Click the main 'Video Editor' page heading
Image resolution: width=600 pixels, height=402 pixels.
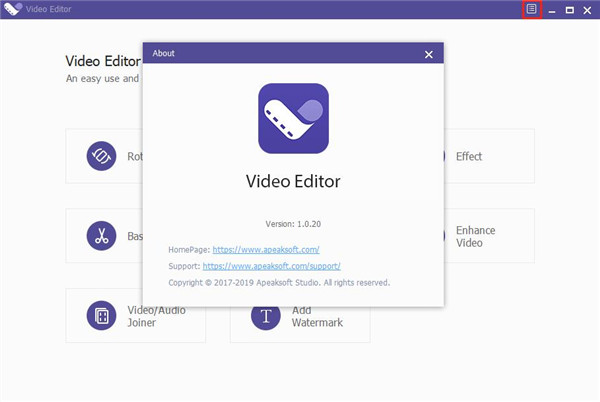[103, 61]
